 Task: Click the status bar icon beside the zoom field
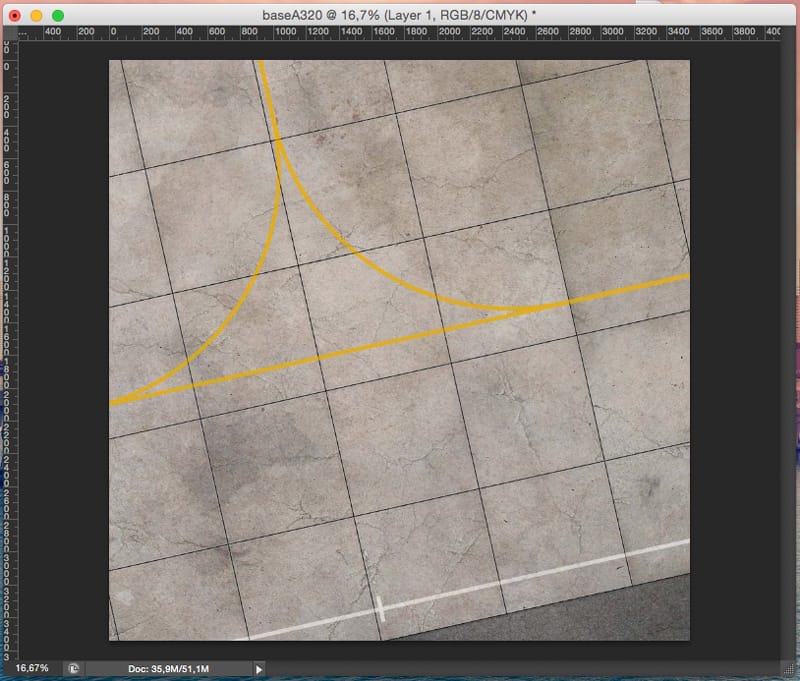(x=74, y=668)
